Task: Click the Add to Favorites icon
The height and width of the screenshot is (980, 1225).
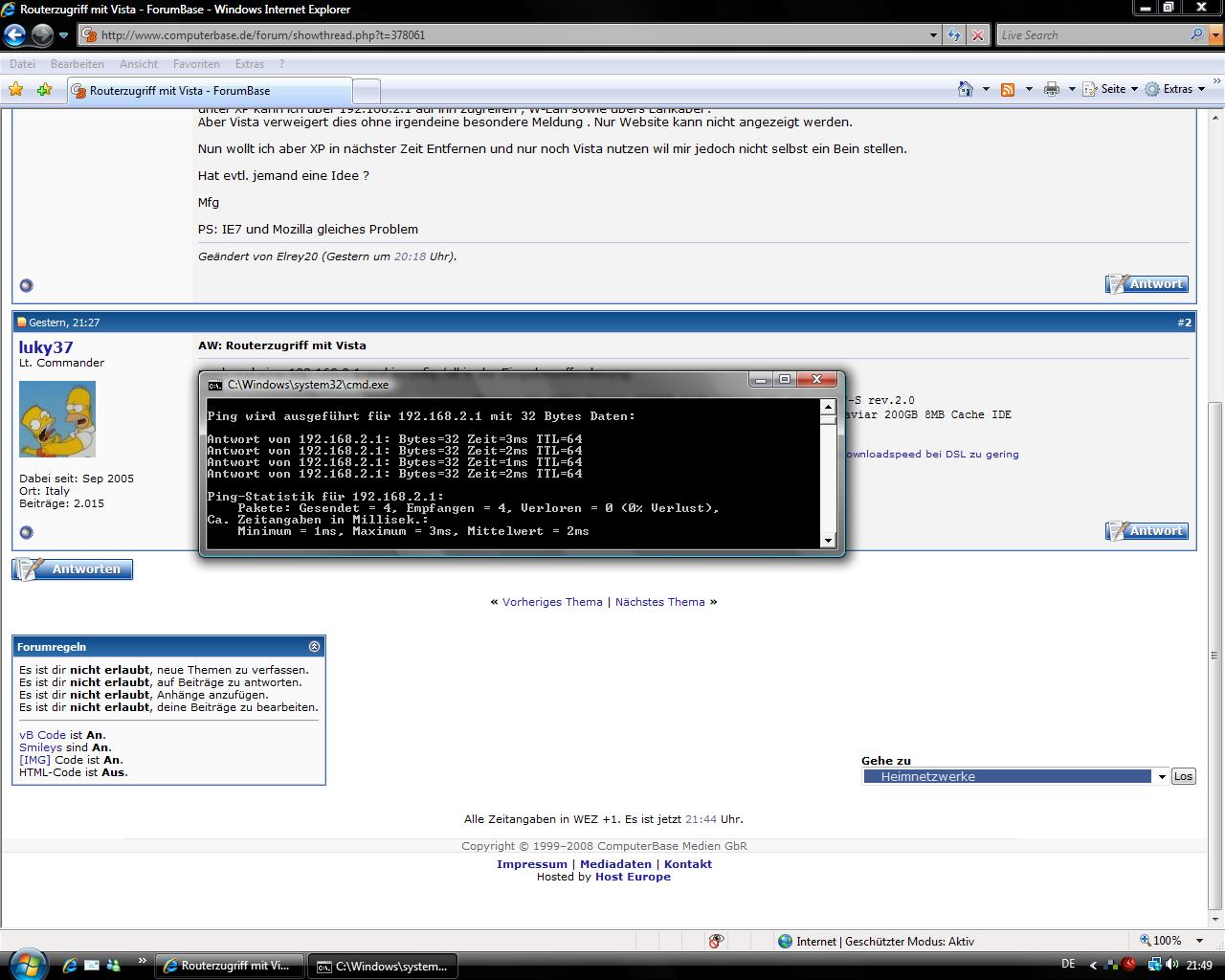Action: pyautogui.click(x=44, y=89)
